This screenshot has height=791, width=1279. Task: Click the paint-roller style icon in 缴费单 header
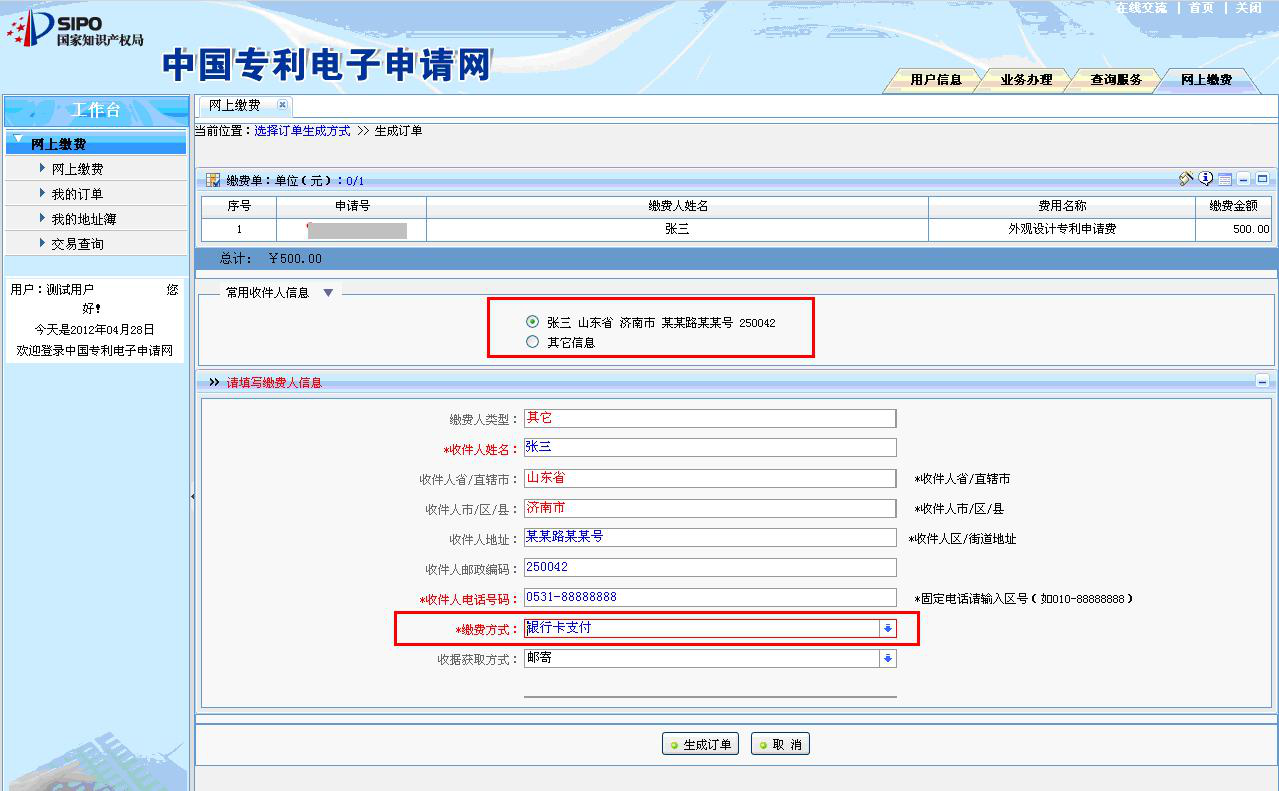click(1187, 179)
